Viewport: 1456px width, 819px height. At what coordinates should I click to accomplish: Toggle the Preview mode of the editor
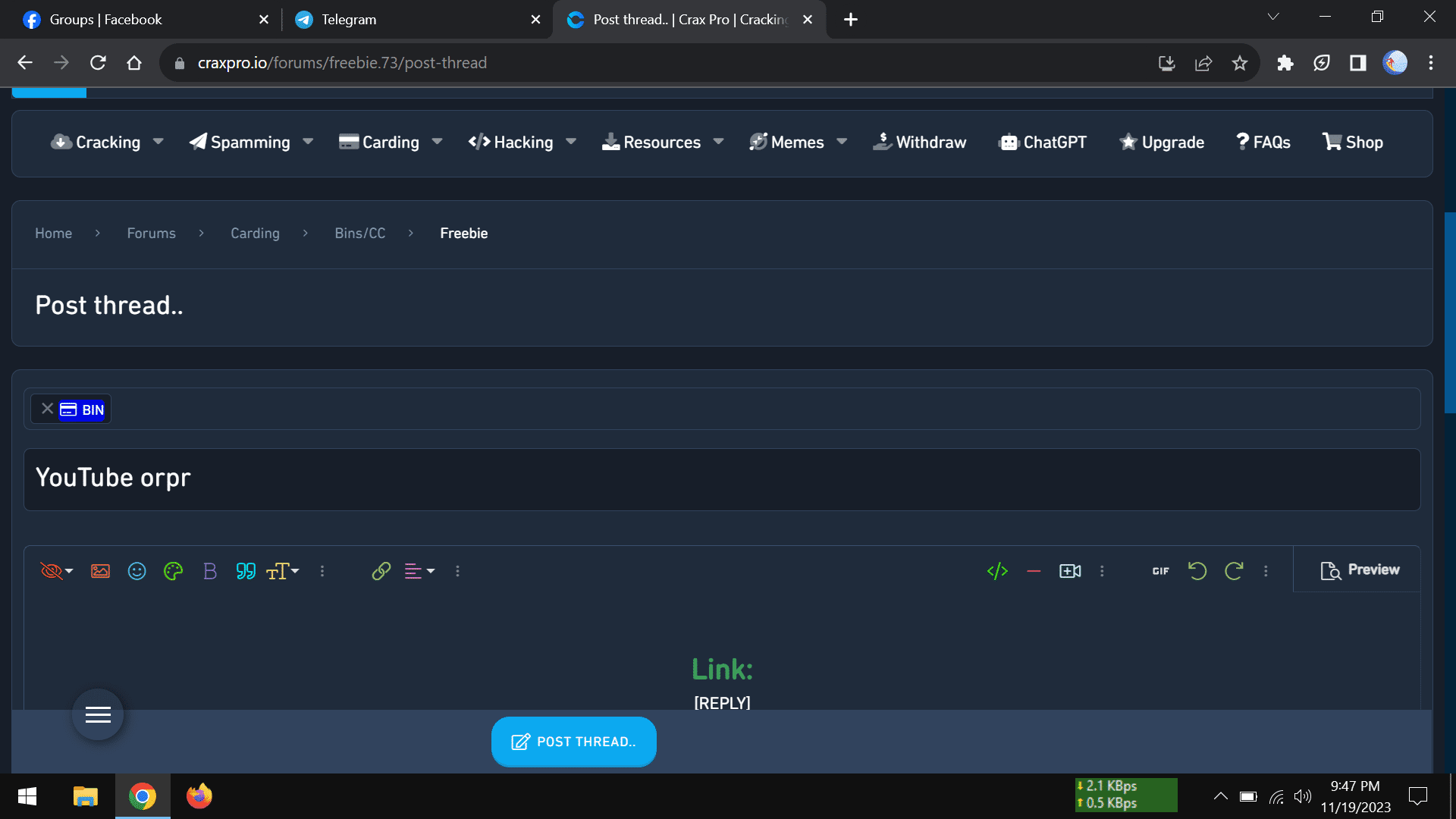tap(1360, 570)
